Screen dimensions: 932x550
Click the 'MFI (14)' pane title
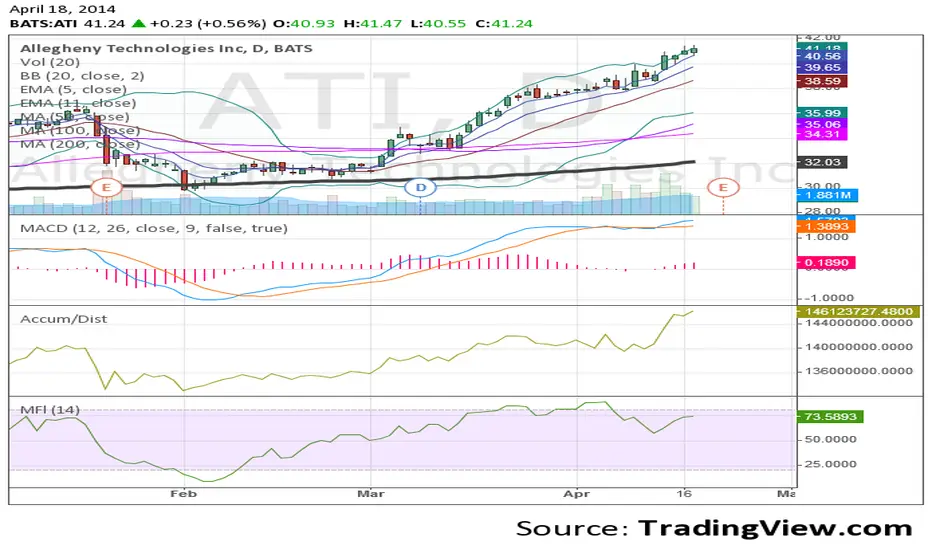[50, 410]
